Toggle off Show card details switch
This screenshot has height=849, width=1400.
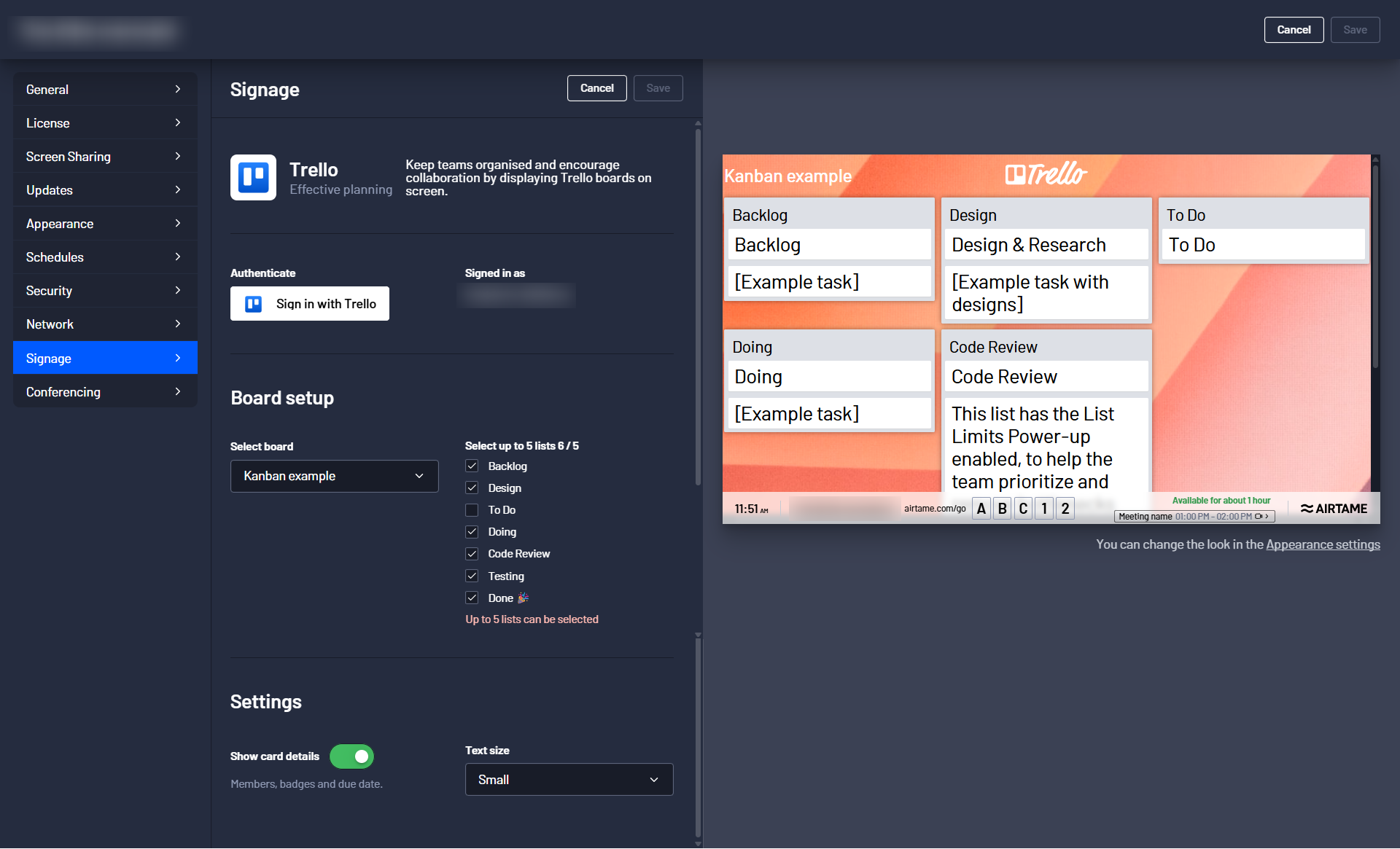tap(351, 756)
